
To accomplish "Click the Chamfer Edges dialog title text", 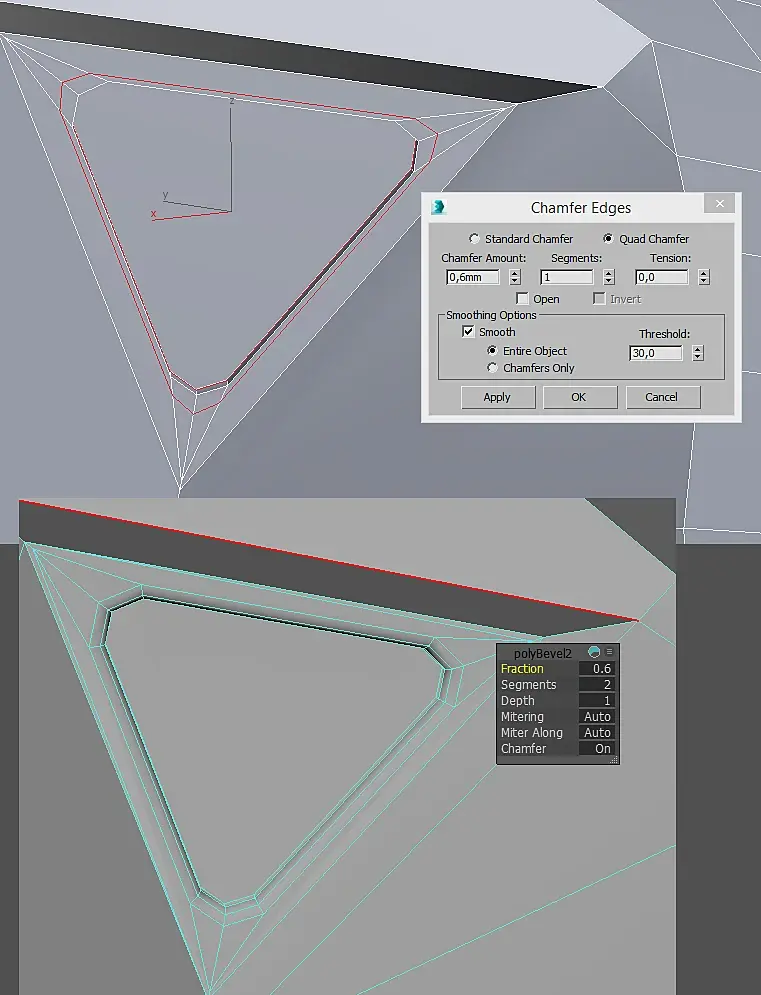I will tap(581, 208).
